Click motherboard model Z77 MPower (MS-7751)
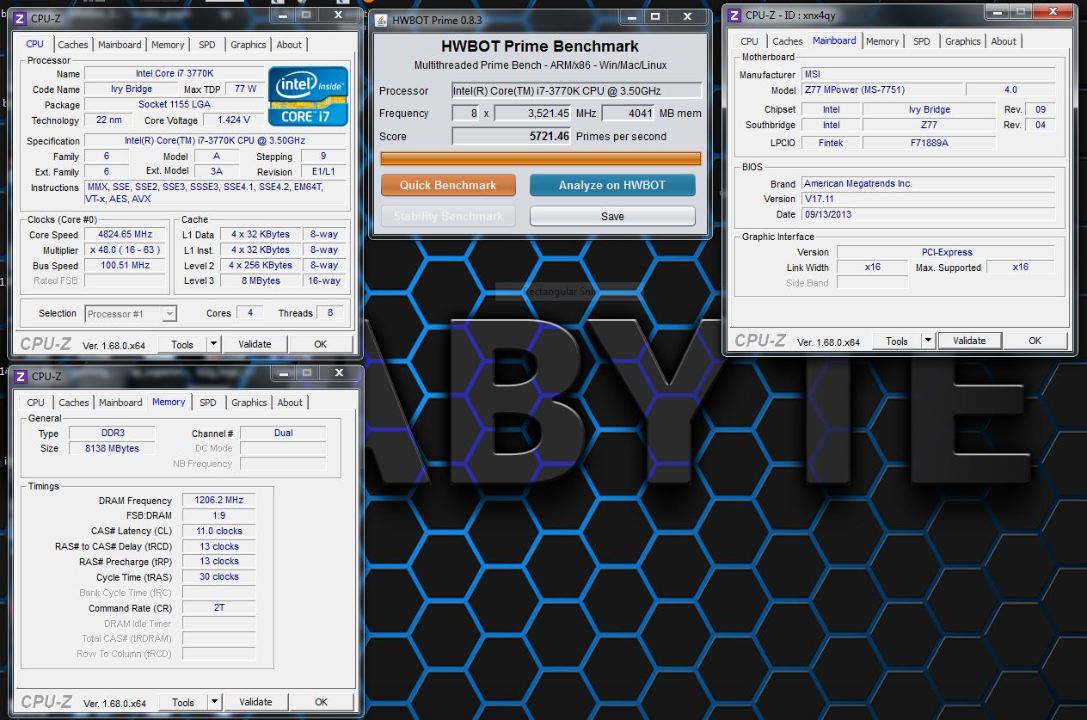Viewport: 1087px width, 720px height. tap(882, 89)
